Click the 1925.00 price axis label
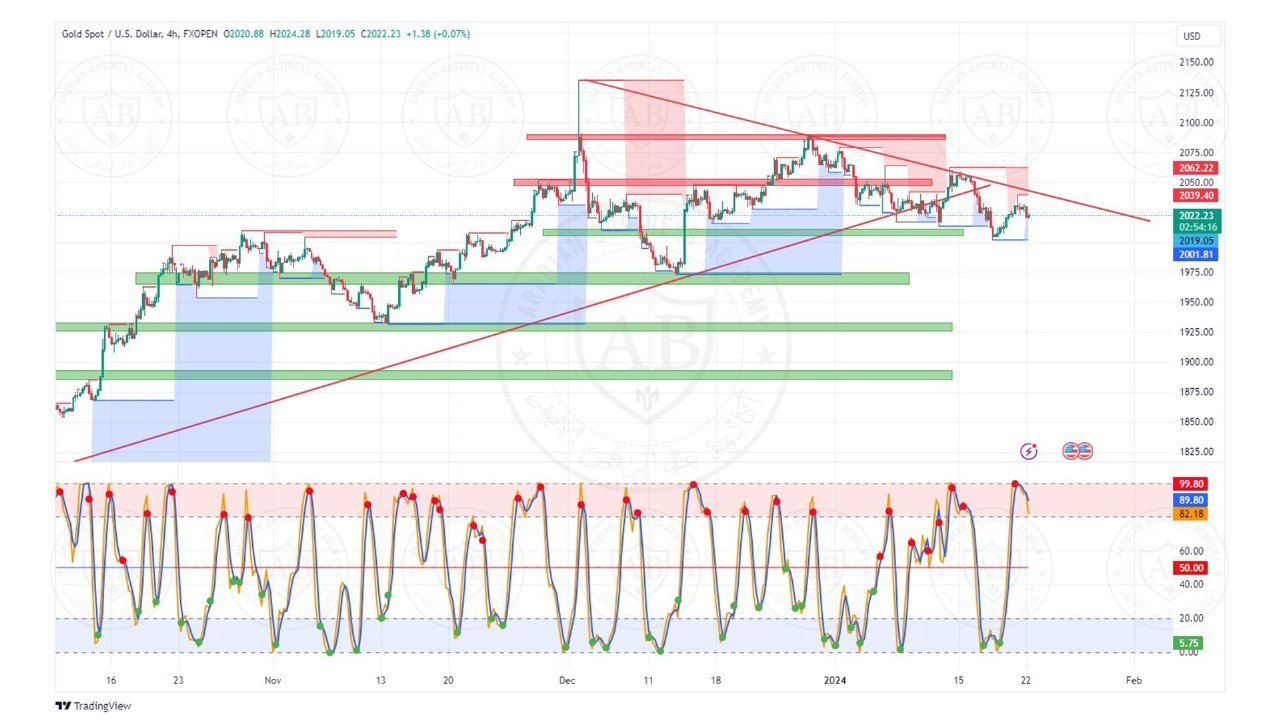This screenshot has width=1280, height=720. (1197, 332)
